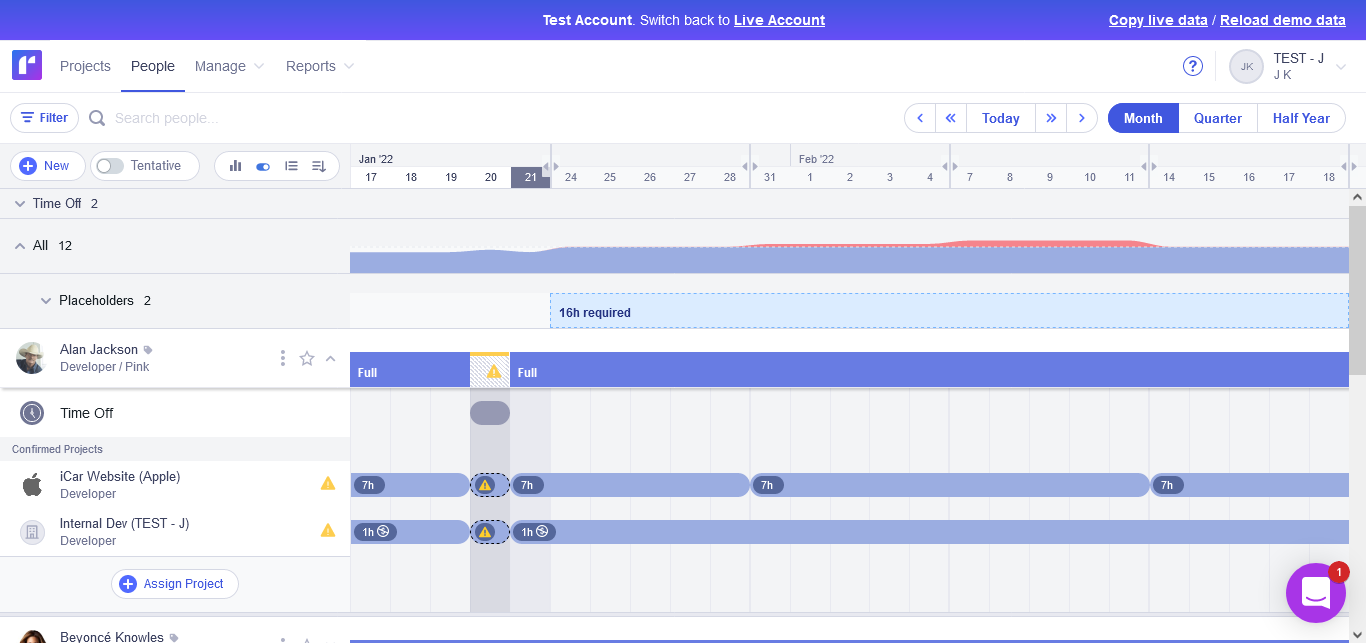Open the sort order icon
This screenshot has height=643, width=1366.
tap(319, 166)
